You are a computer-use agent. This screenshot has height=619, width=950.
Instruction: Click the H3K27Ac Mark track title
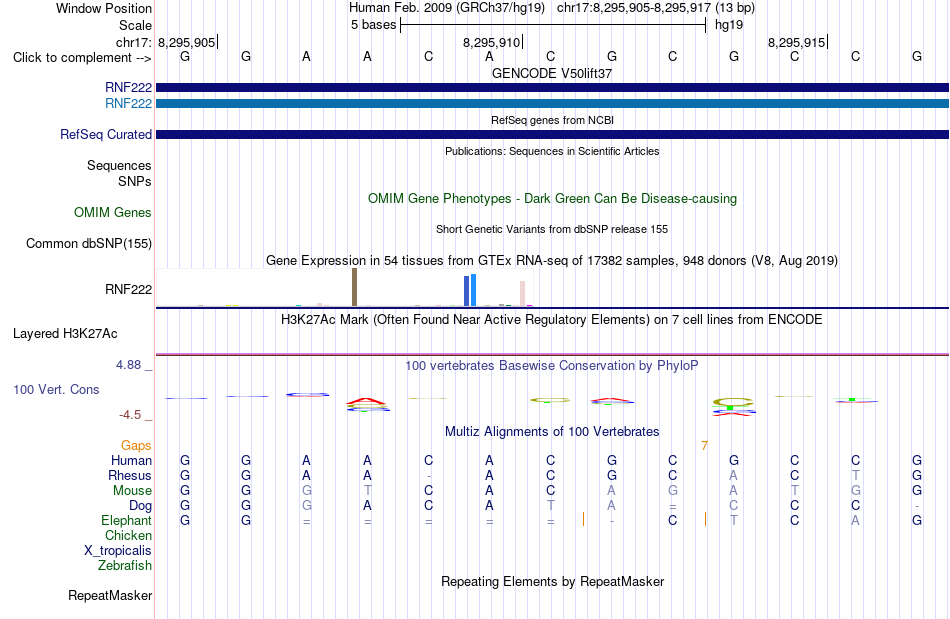pyautogui.click(x=552, y=319)
